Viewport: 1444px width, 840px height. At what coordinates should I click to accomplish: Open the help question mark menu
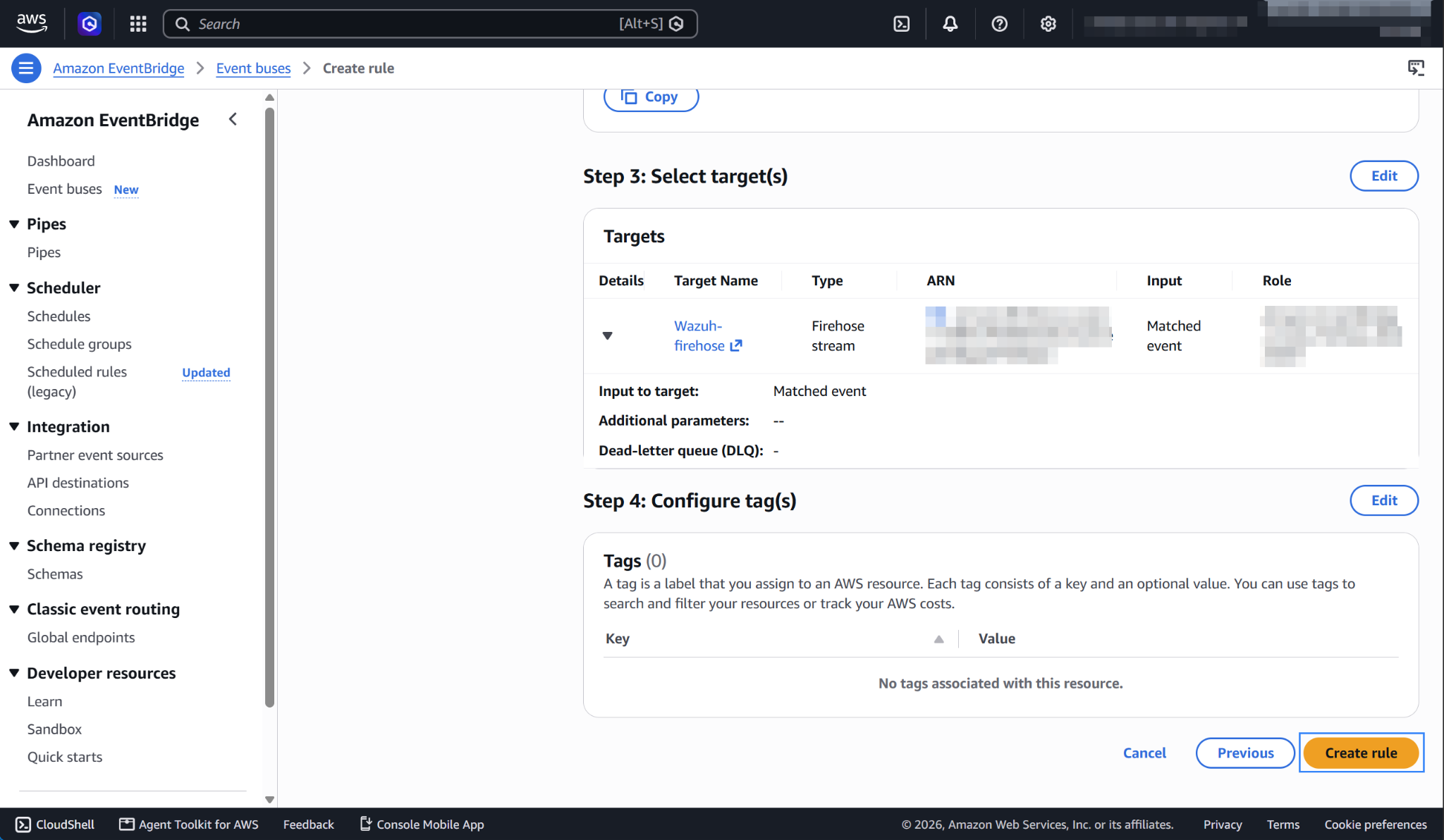coord(999,24)
